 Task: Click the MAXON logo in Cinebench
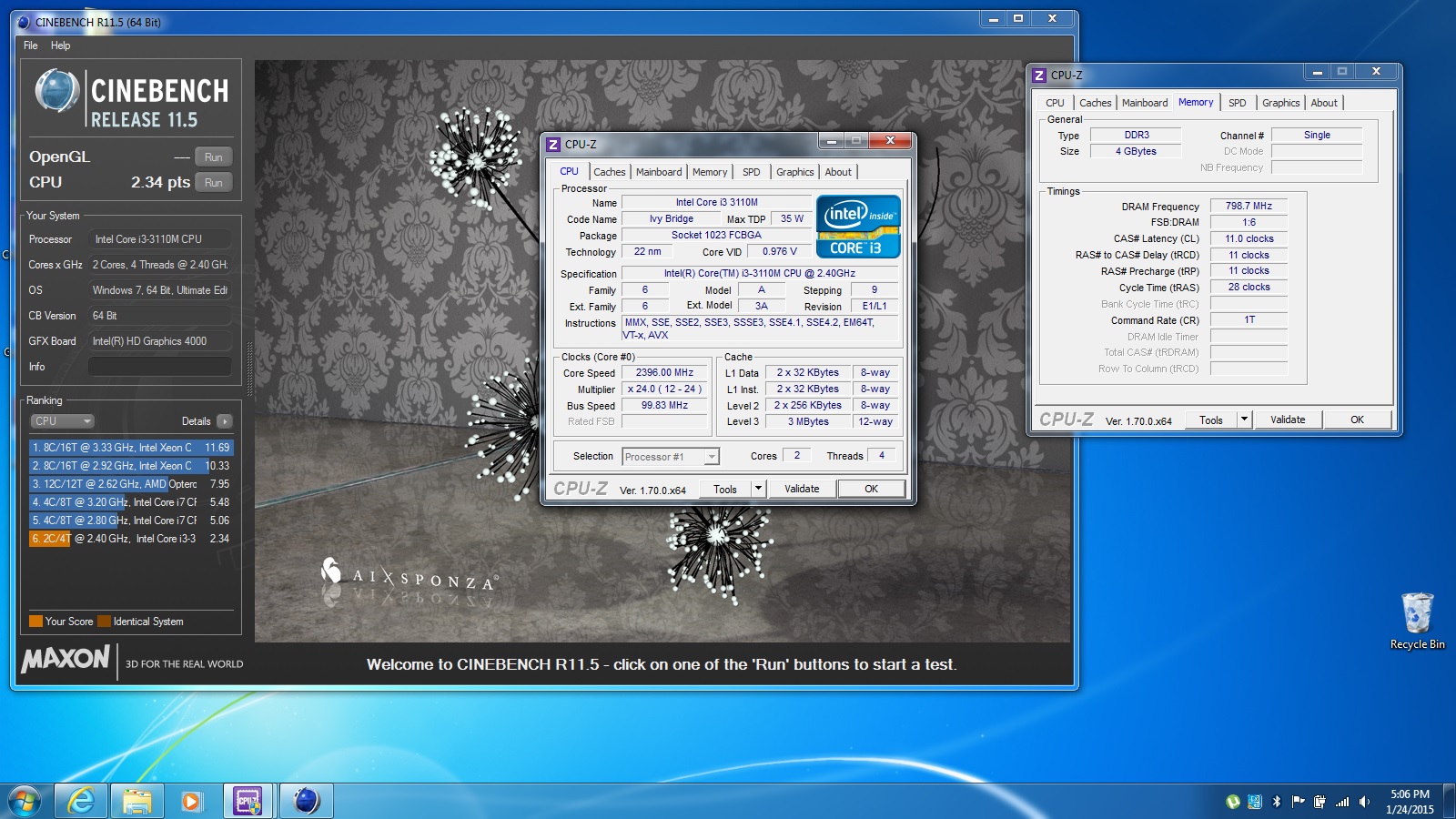point(66,659)
